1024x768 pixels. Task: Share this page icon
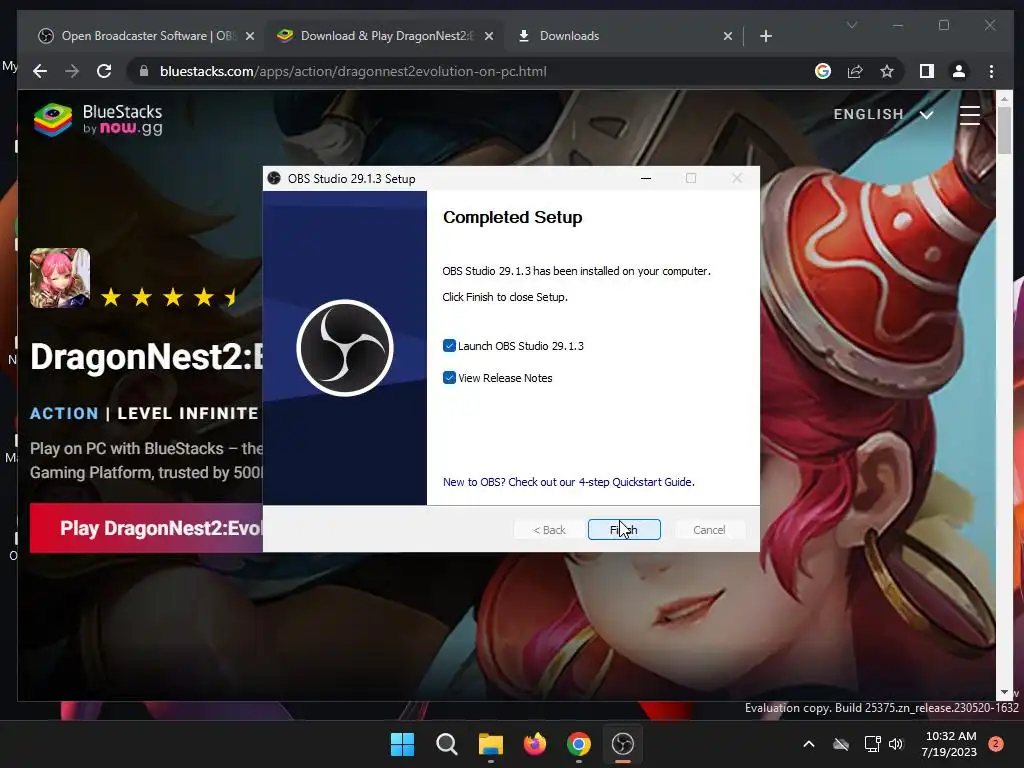[x=855, y=71]
